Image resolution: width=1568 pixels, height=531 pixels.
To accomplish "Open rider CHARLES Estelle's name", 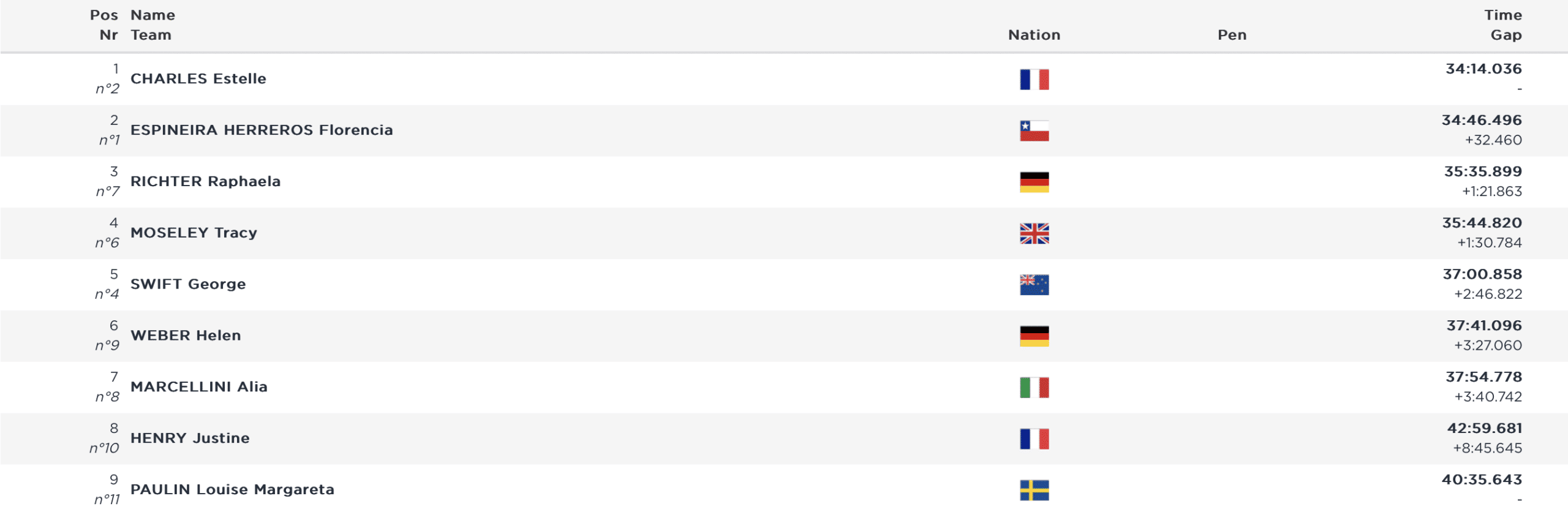I will [198, 79].
